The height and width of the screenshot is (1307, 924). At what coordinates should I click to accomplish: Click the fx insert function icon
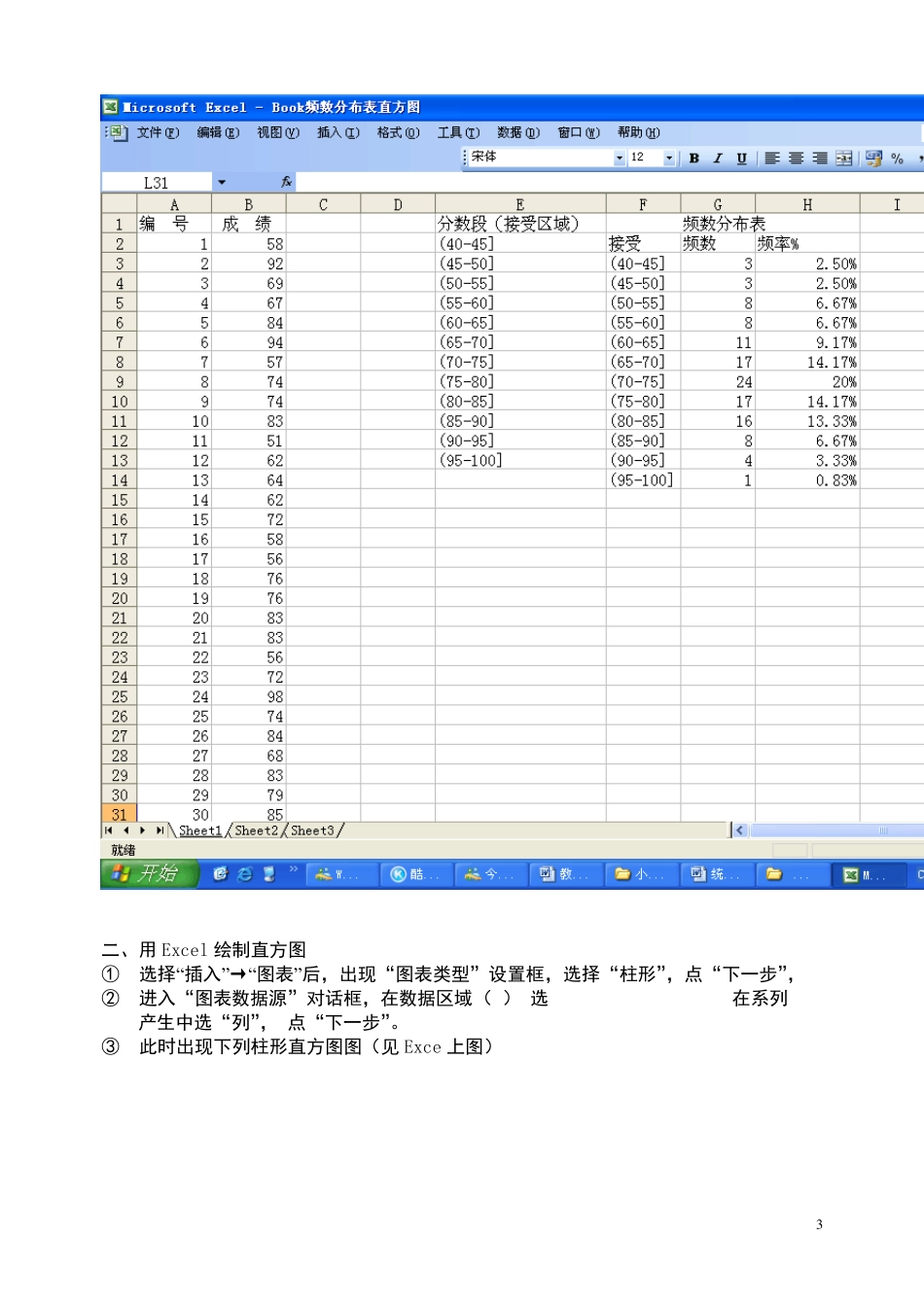286,182
